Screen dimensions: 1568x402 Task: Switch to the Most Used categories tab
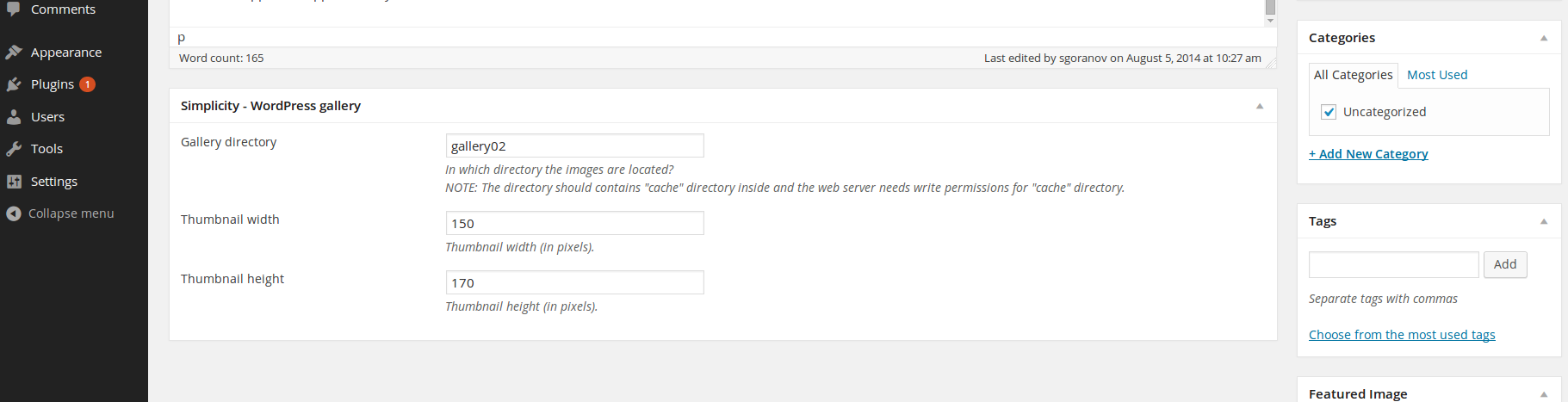click(1437, 75)
